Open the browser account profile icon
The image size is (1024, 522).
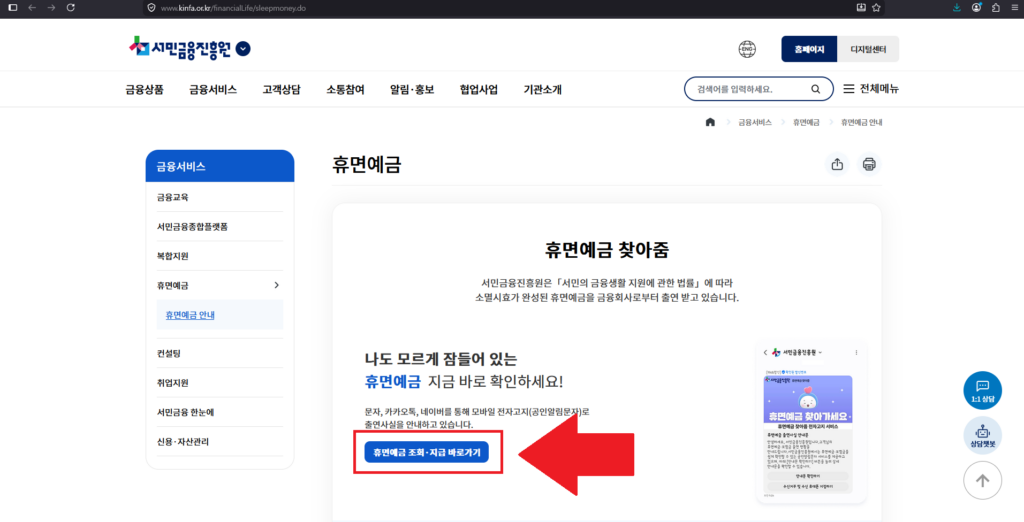tap(976, 7)
